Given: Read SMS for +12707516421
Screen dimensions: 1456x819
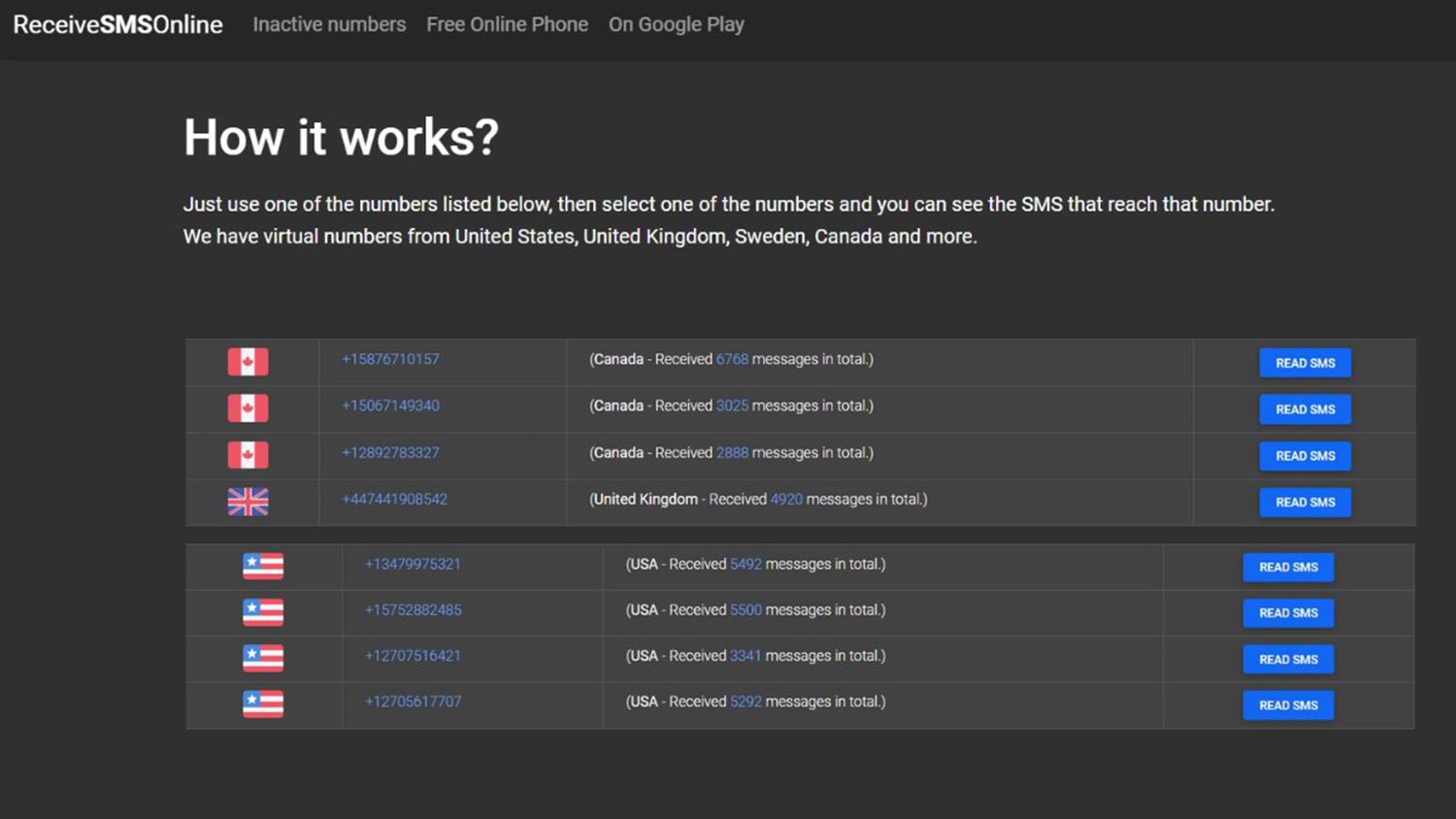Looking at the screenshot, I should [x=1288, y=659].
